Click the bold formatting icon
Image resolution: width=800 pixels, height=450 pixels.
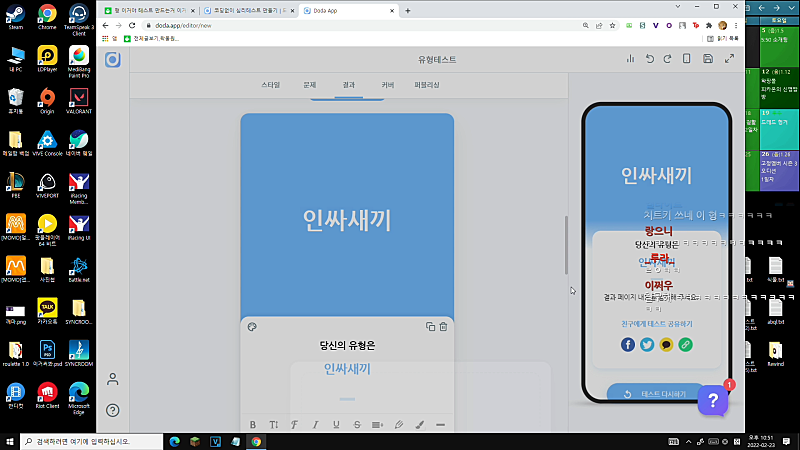(x=253, y=424)
